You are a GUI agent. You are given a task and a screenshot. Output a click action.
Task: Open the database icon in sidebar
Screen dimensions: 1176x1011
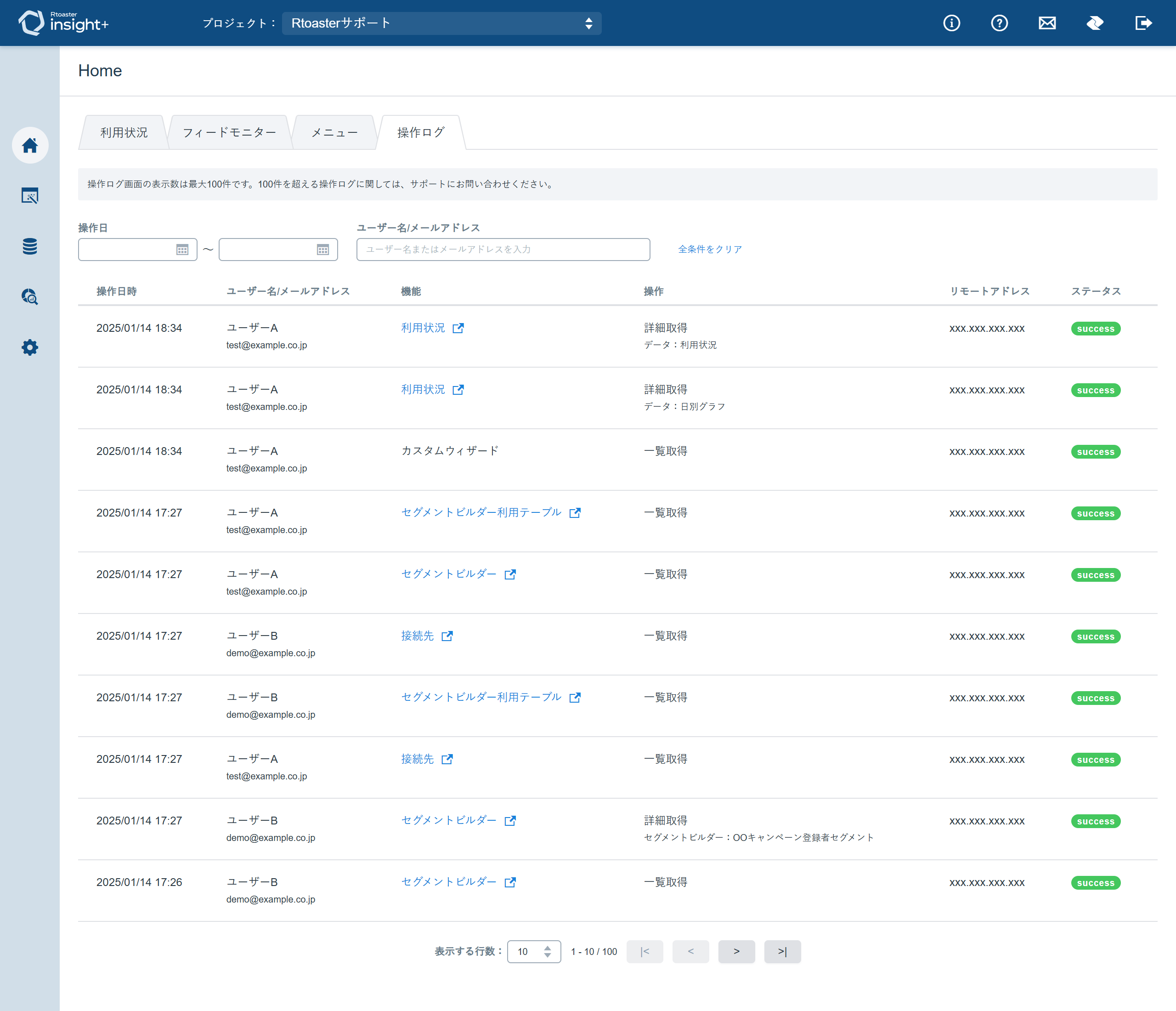coord(30,246)
